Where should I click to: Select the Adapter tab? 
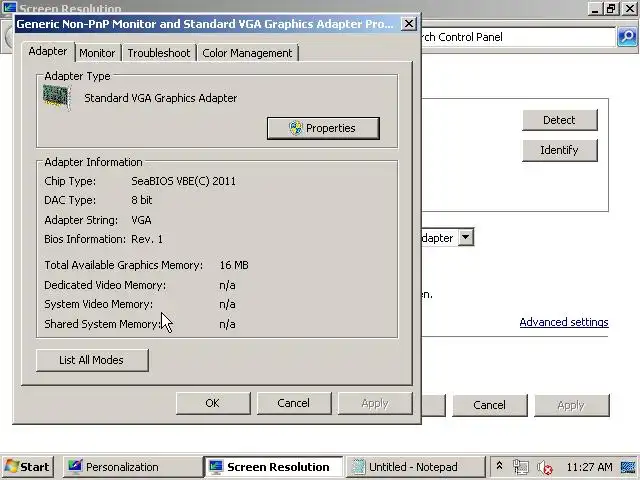(48, 52)
